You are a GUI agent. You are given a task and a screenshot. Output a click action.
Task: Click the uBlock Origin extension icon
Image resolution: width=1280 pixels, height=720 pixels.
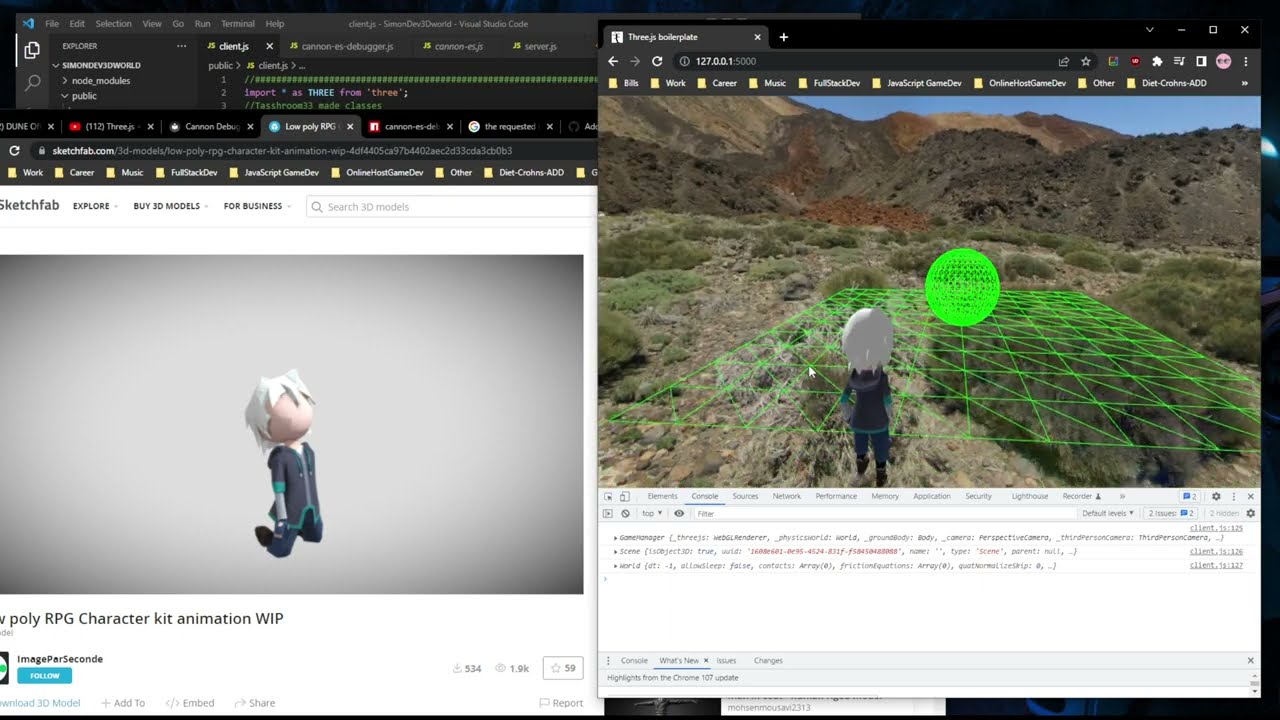[x=1135, y=61]
